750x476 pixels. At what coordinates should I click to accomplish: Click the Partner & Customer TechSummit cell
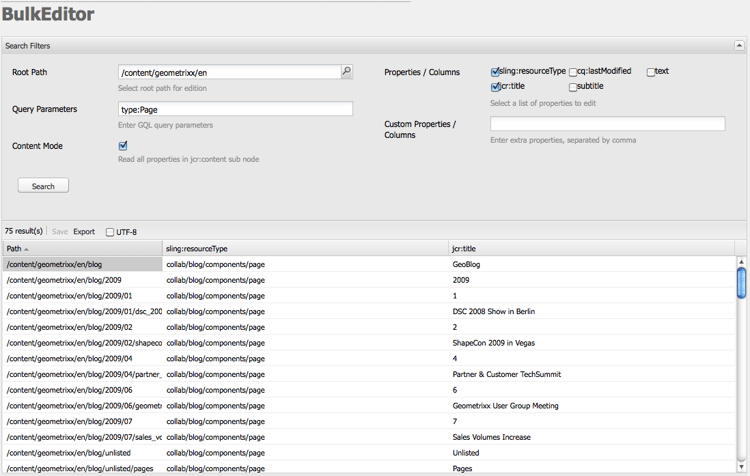coord(592,374)
